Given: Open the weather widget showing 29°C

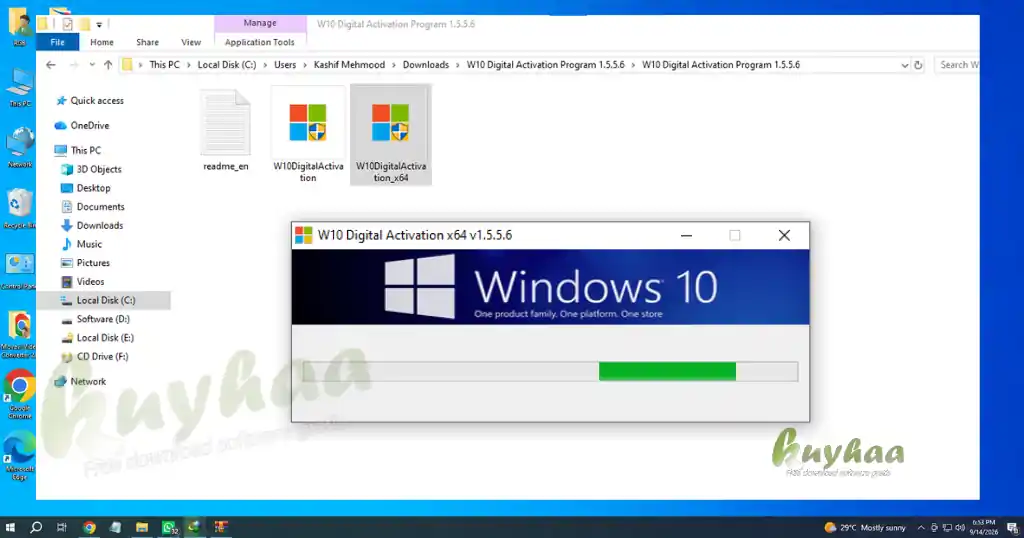Looking at the screenshot, I should coord(865,528).
